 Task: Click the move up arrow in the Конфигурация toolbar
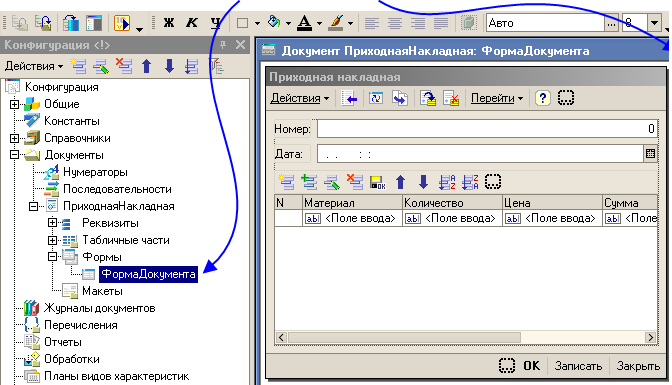pos(147,66)
